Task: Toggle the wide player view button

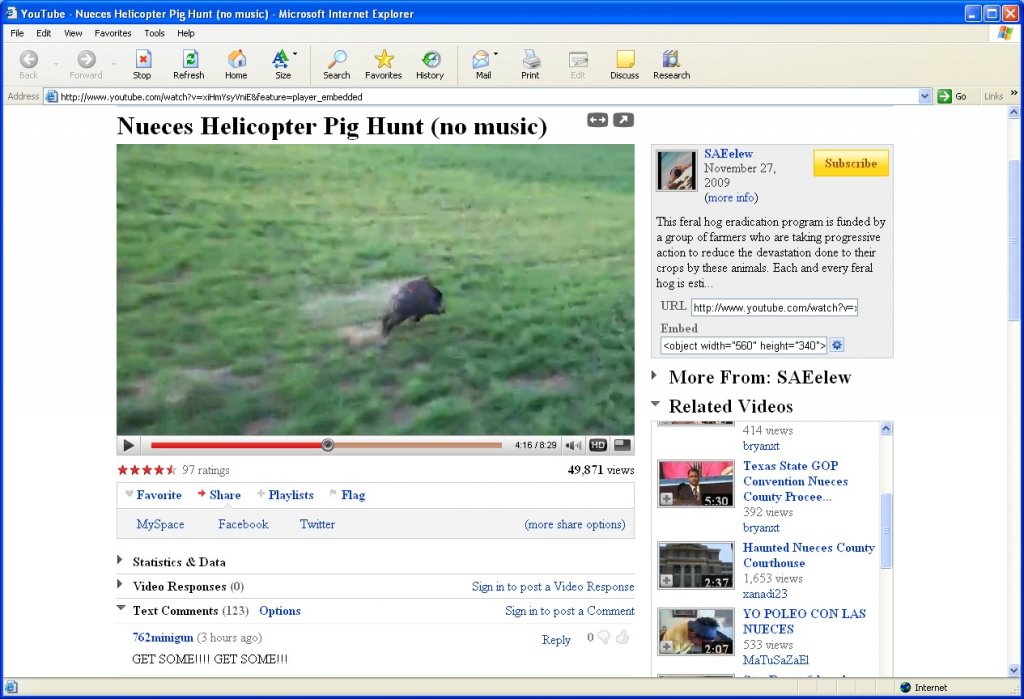Action: pos(597,120)
